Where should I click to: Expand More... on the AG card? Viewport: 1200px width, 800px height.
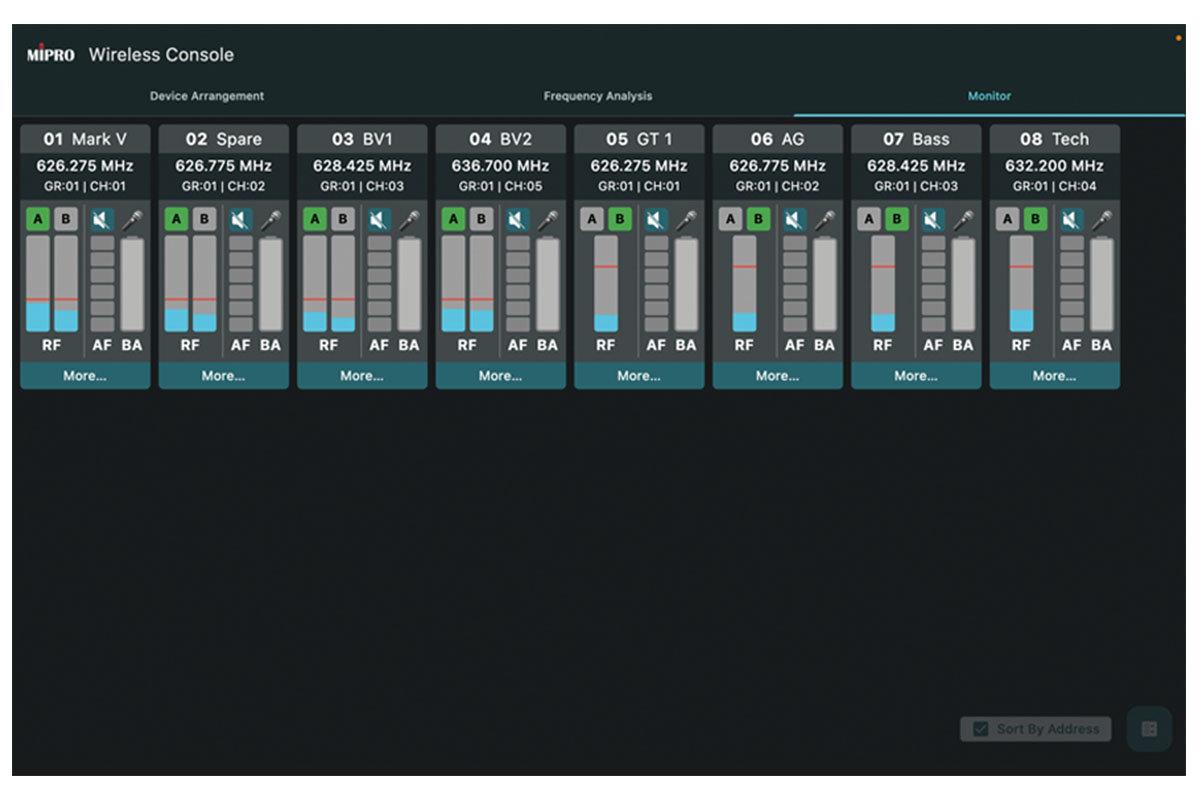(777, 376)
